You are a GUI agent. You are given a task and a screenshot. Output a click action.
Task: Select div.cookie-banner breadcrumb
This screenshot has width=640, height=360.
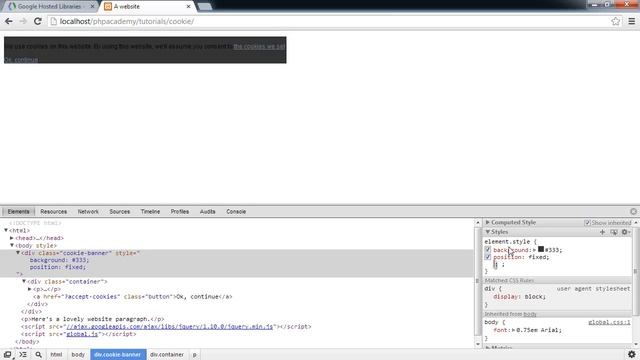(118, 355)
